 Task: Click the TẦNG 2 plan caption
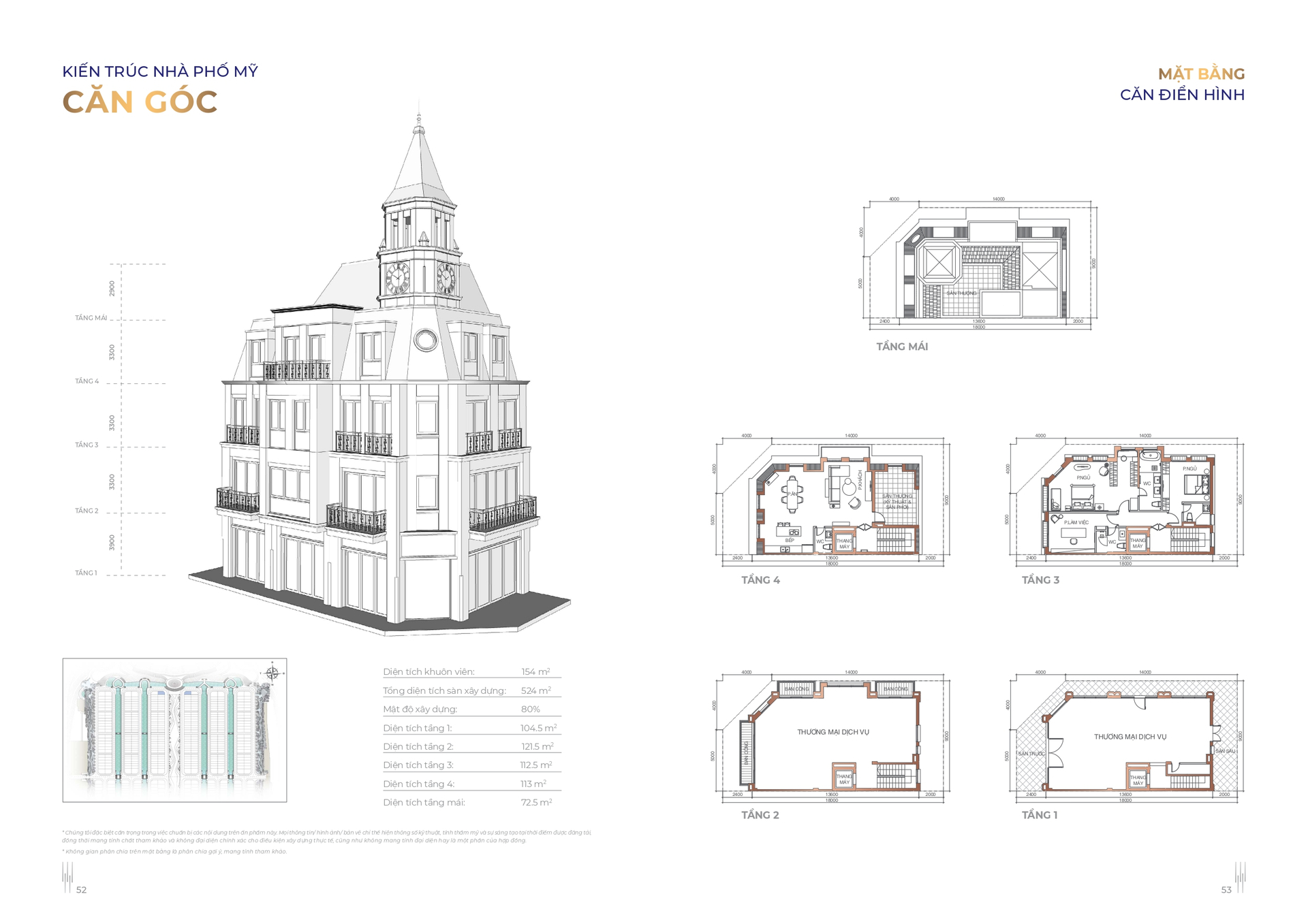point(760,815)
